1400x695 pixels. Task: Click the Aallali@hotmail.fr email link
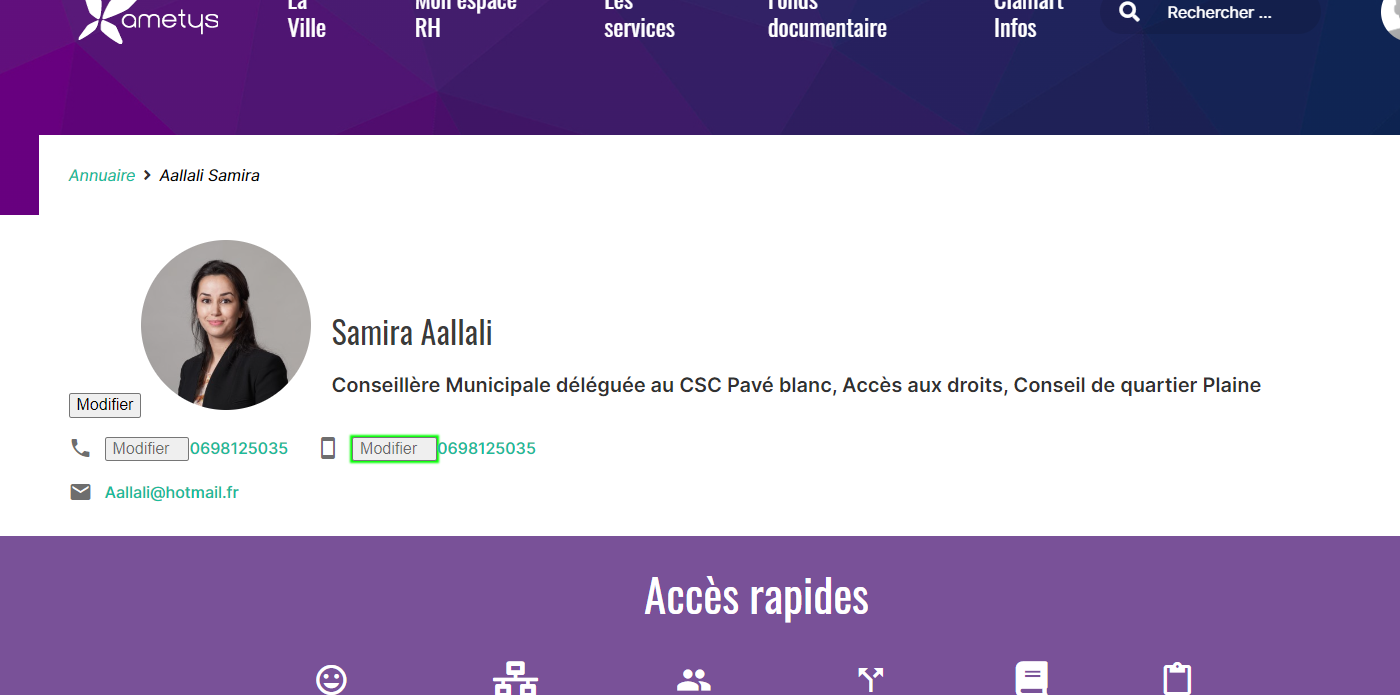[172, 492]
